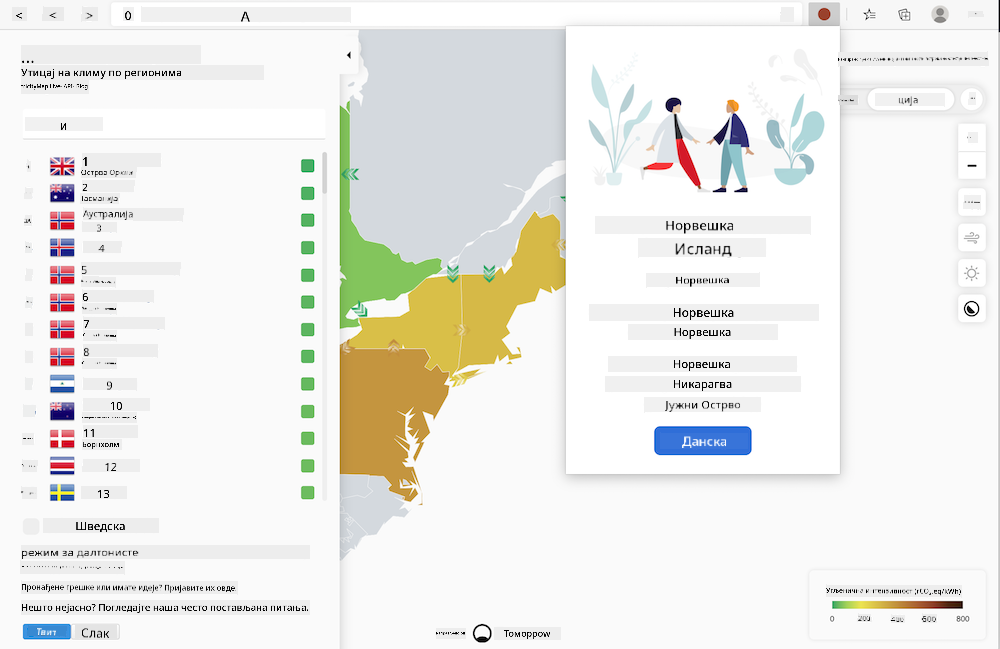1000x649 pixels.
Task: Collapse the left panel with arrow
Action: click(x=348, y=55)
